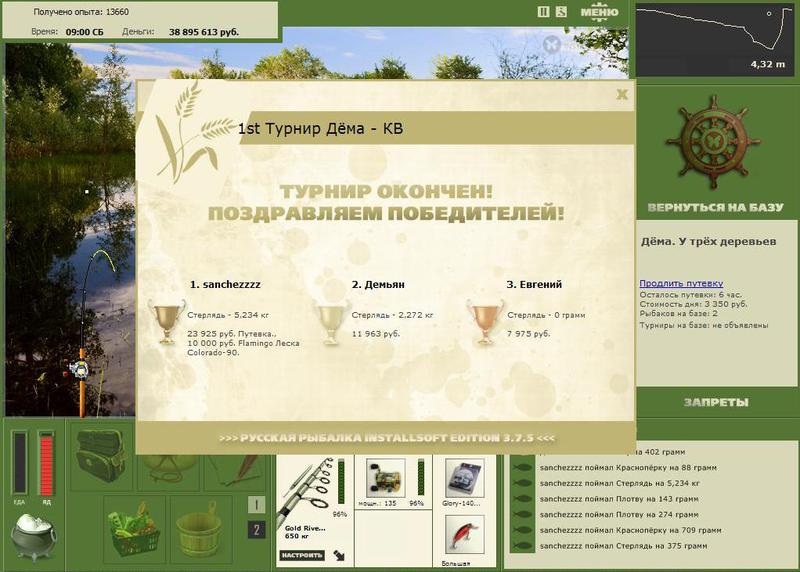Screen dimensions: 800x572
Task: Pause the game with the pause icon
Action: click(543, 12)
